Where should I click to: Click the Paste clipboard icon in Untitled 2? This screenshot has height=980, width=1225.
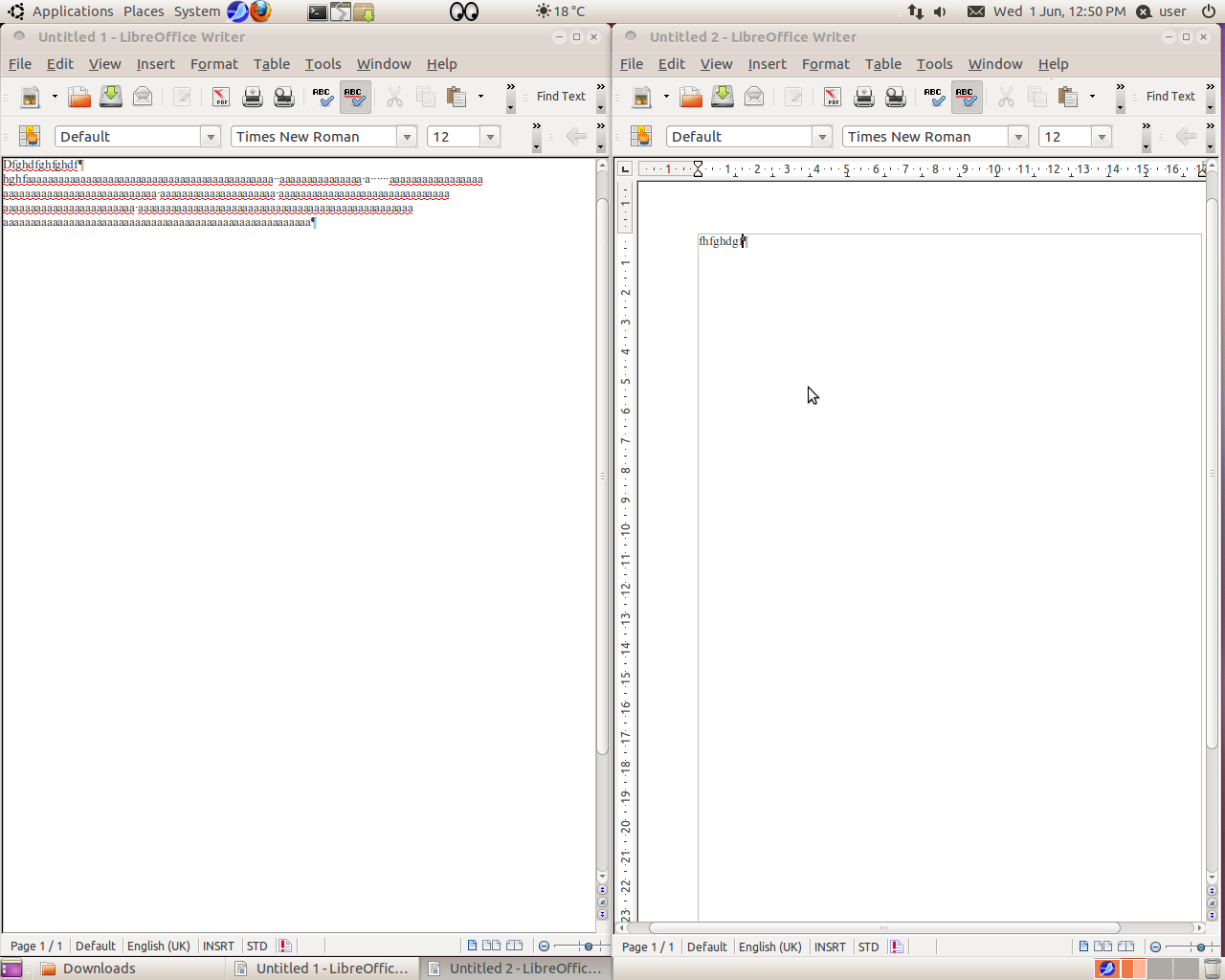click(x=1068, y=97)
